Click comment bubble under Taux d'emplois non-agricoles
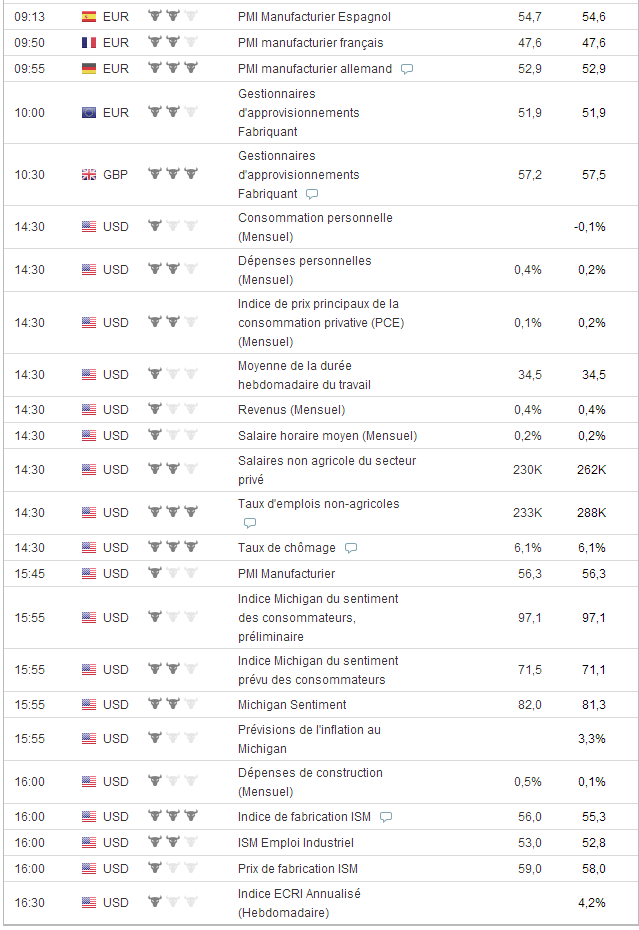The image size is (639, 930). click(x=250, y=523)
